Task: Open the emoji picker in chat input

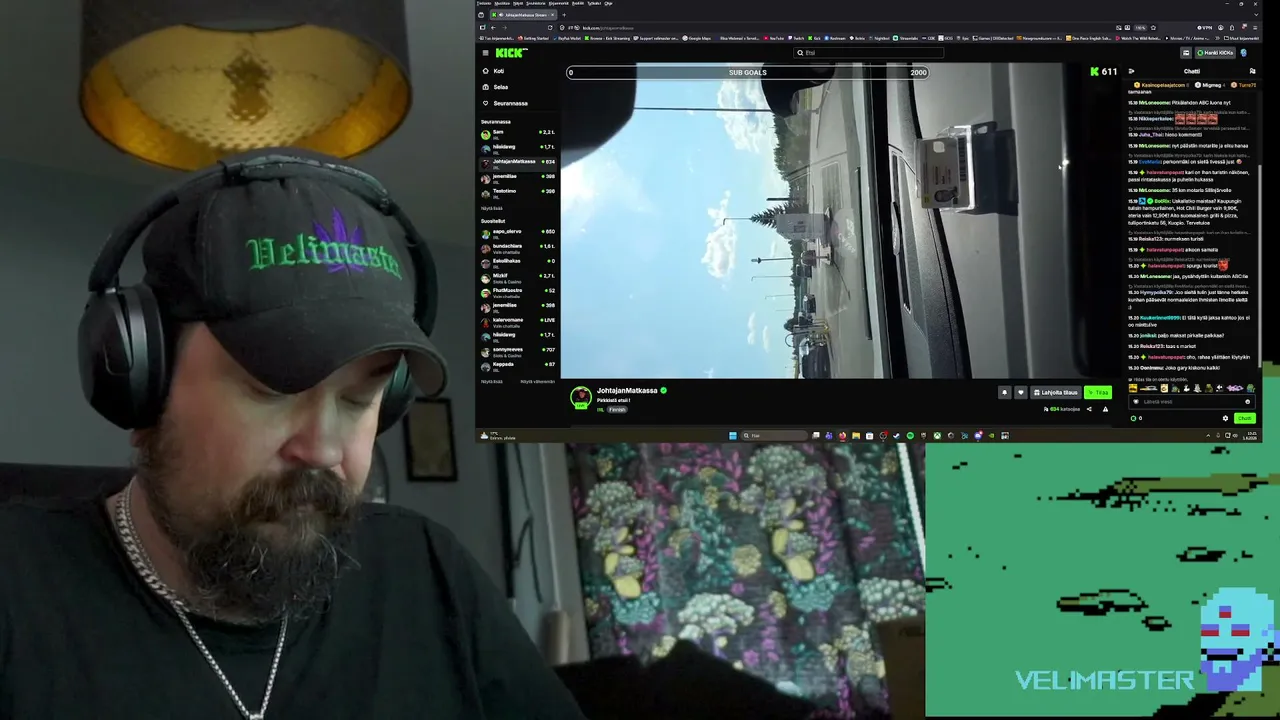Action: (x=1247, y=402)
